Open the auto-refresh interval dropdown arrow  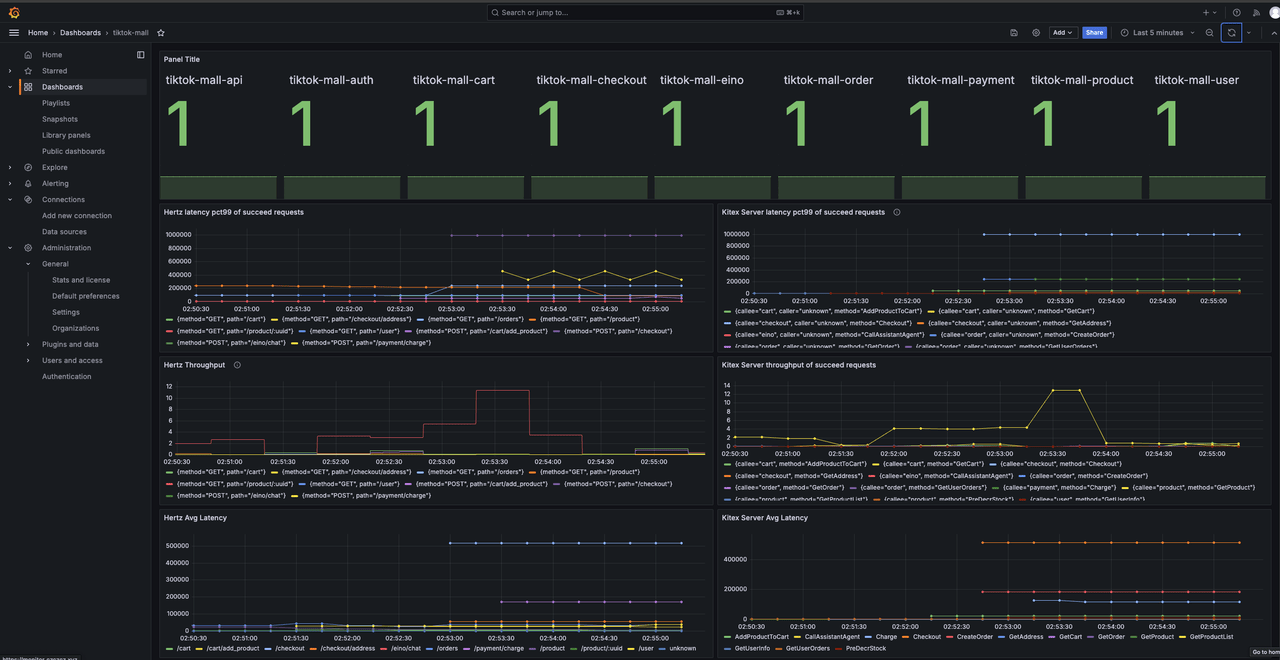tap(1249, 33)
